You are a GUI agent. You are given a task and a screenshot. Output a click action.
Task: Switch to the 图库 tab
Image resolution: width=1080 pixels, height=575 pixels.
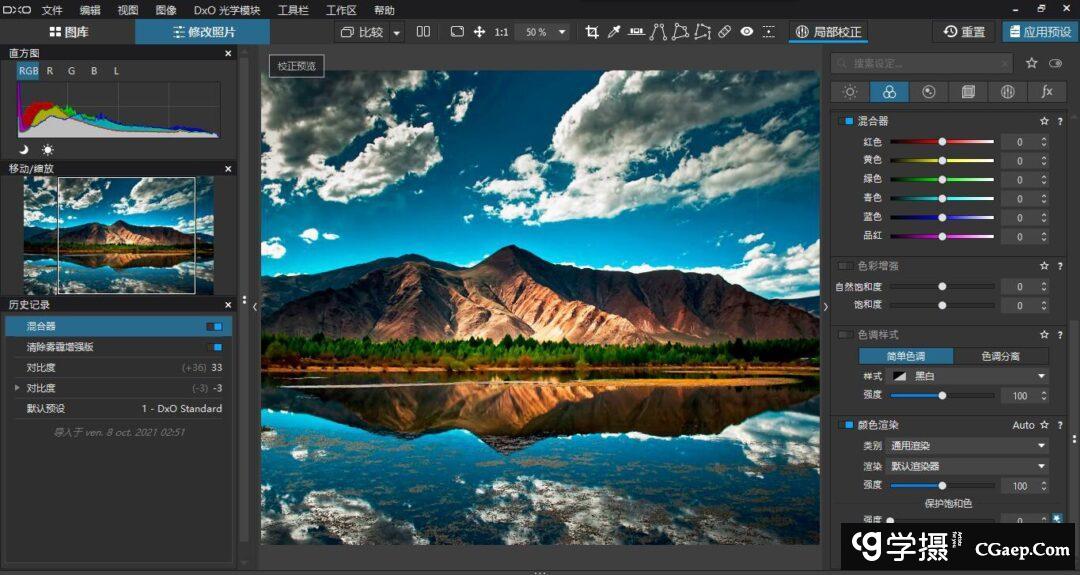coord(68,32)
